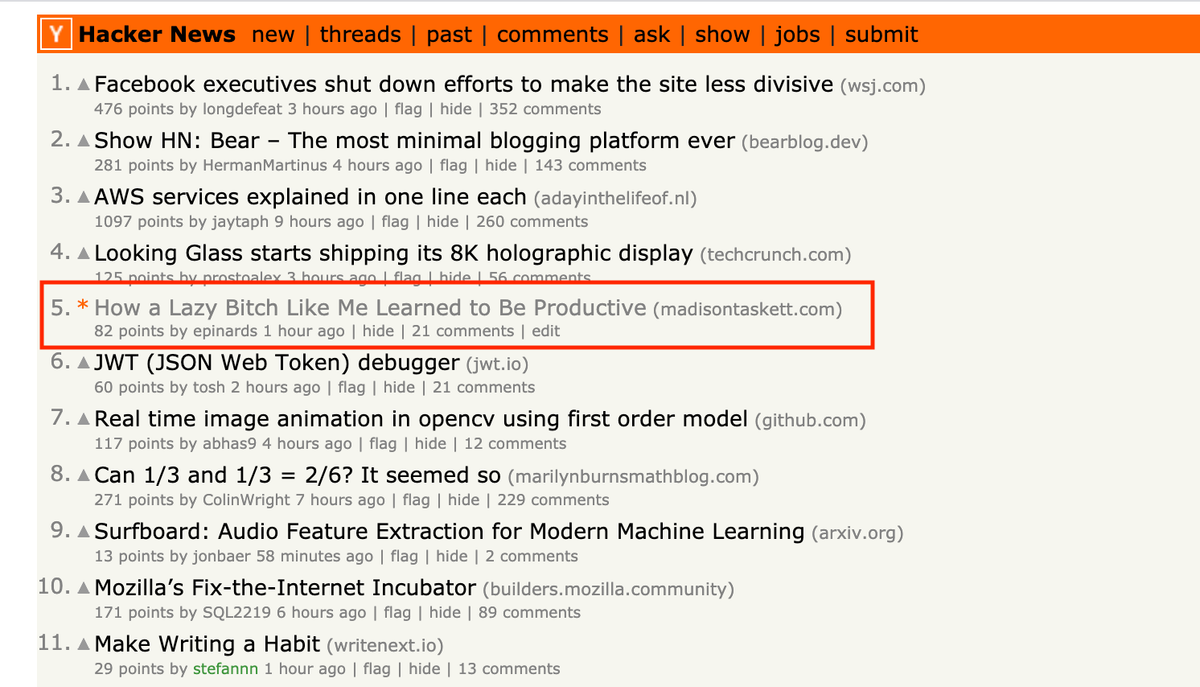Image resolution: width=1200 pixels, height=687 pixels.
Task: Click the Y Combinator logo
Action: [55, 33]
